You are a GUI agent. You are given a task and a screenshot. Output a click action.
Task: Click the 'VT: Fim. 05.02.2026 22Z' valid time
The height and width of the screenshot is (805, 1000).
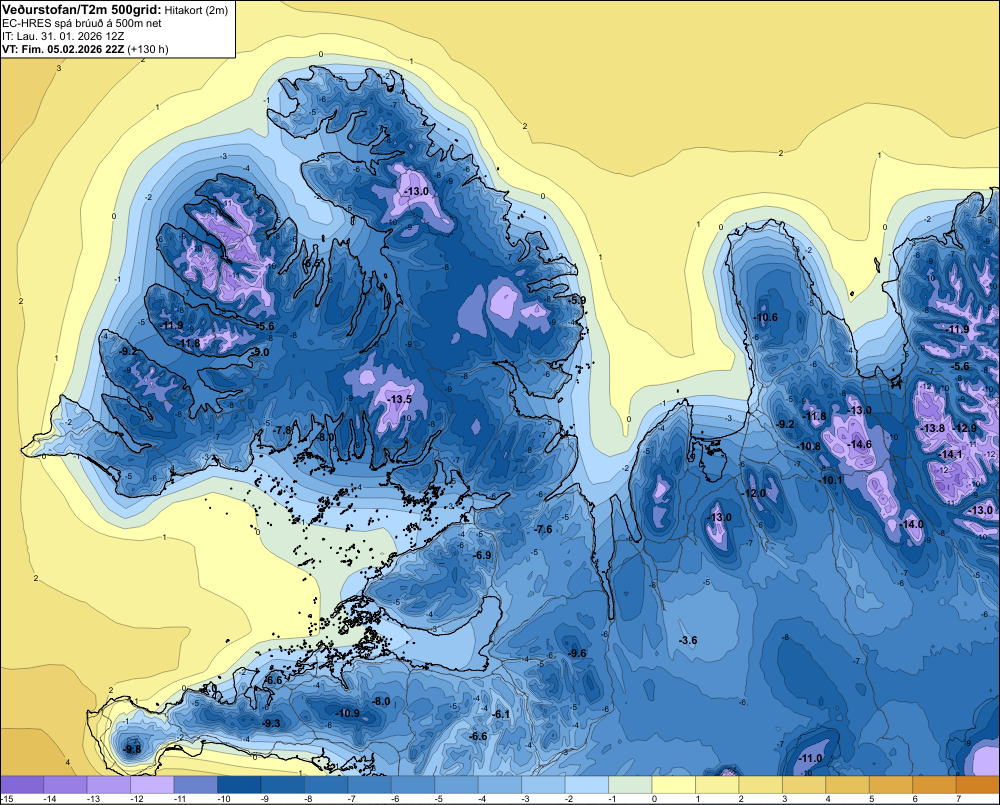pos(63,49)
